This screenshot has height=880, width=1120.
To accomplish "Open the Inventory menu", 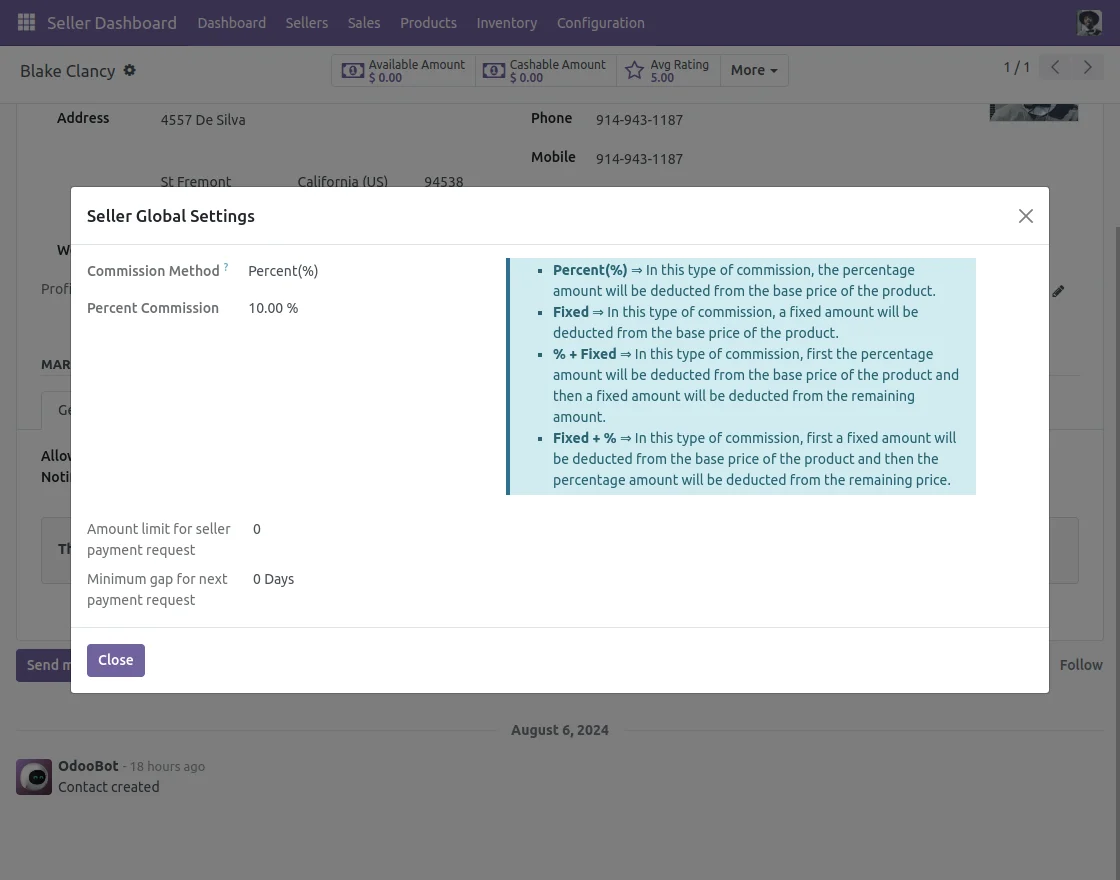I will tap(506, 22).
